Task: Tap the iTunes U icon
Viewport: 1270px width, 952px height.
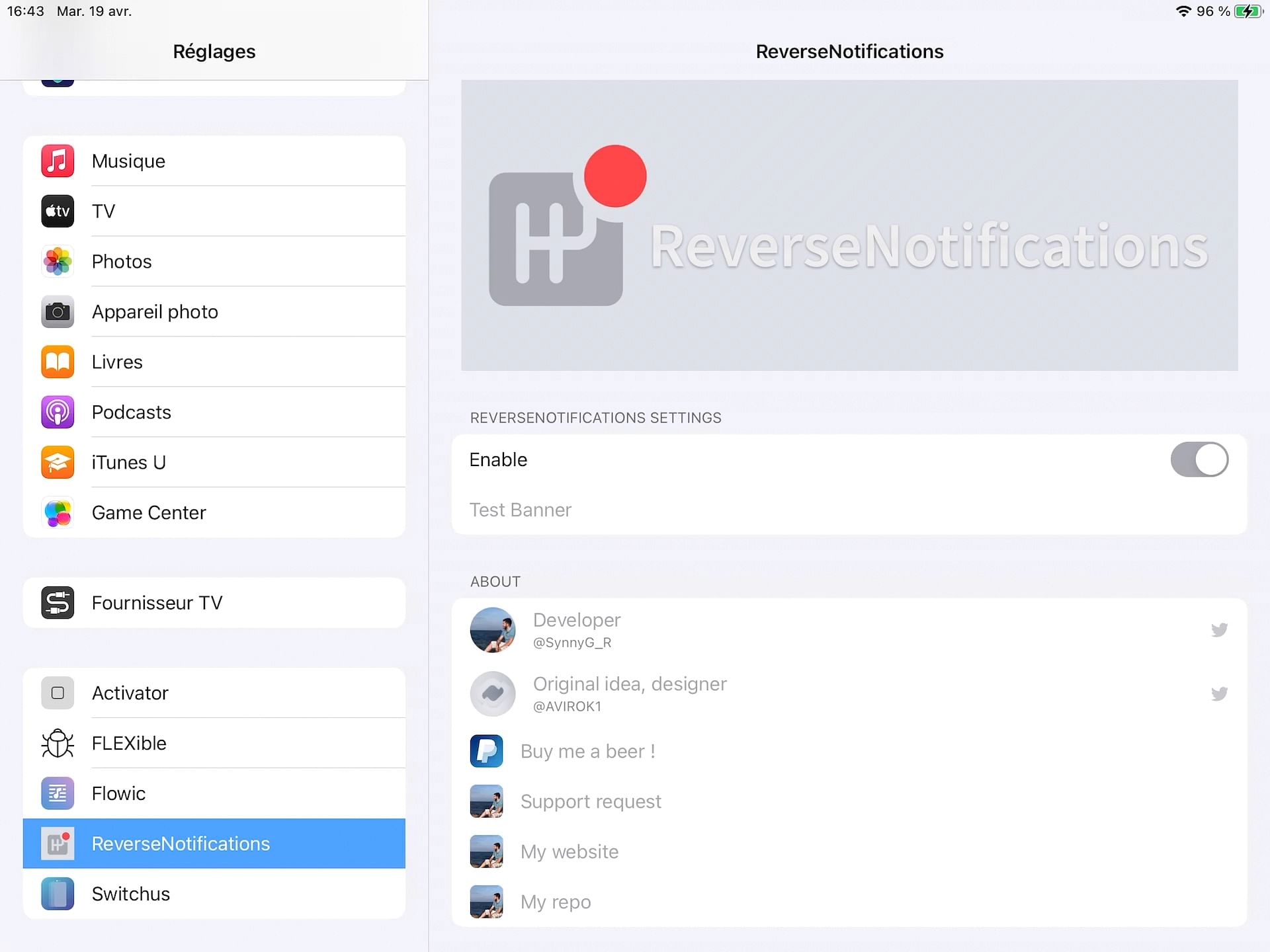Action: [58, 462]
